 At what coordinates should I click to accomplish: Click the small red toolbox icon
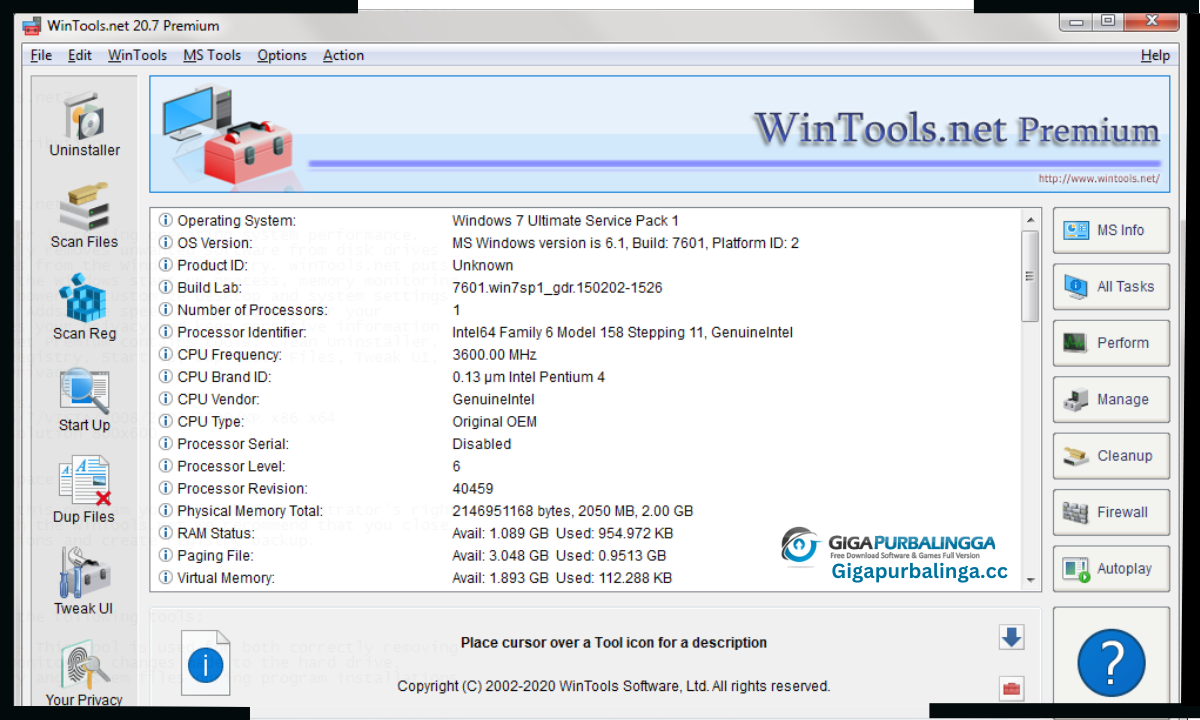pos(1011,688)
